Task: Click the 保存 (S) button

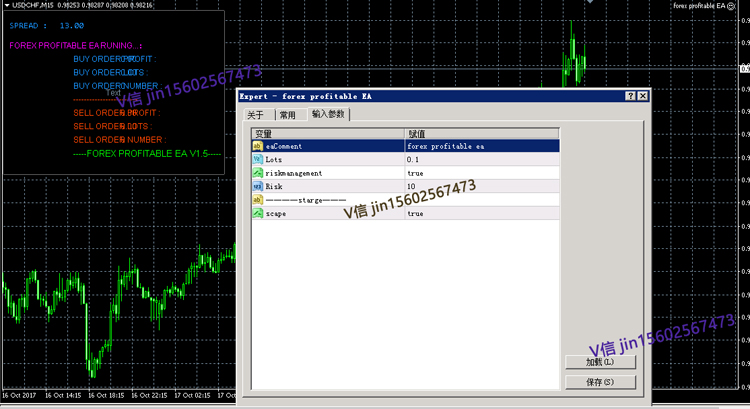Action: click(600, 382)
